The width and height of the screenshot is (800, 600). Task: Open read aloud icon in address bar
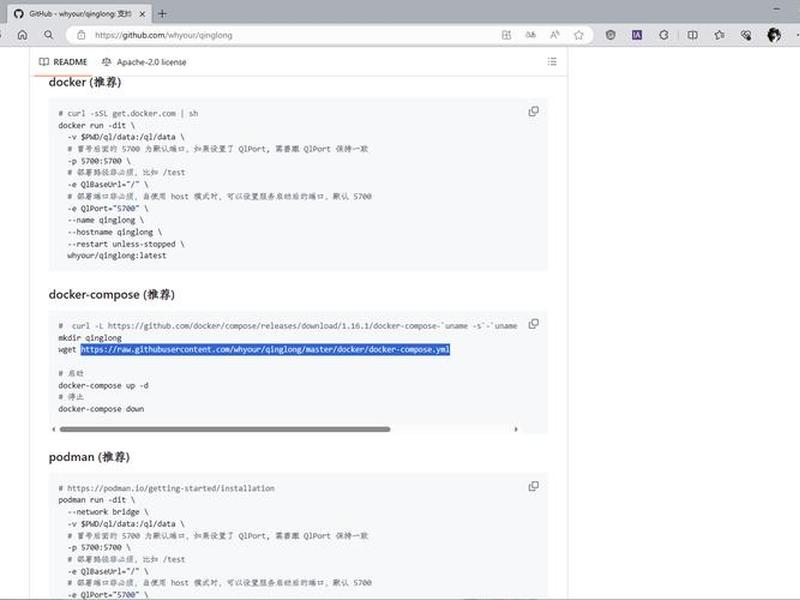point(555,35)
